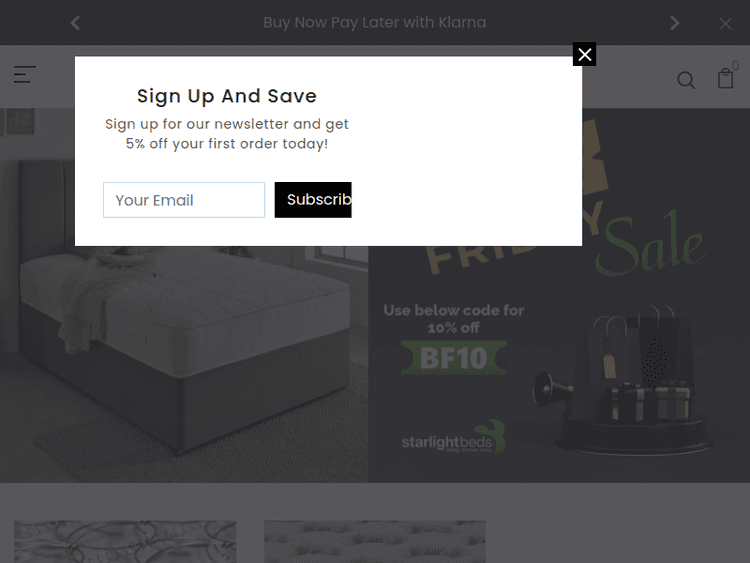
Task: Open the divan bed banner image
Action: (184, 364)
